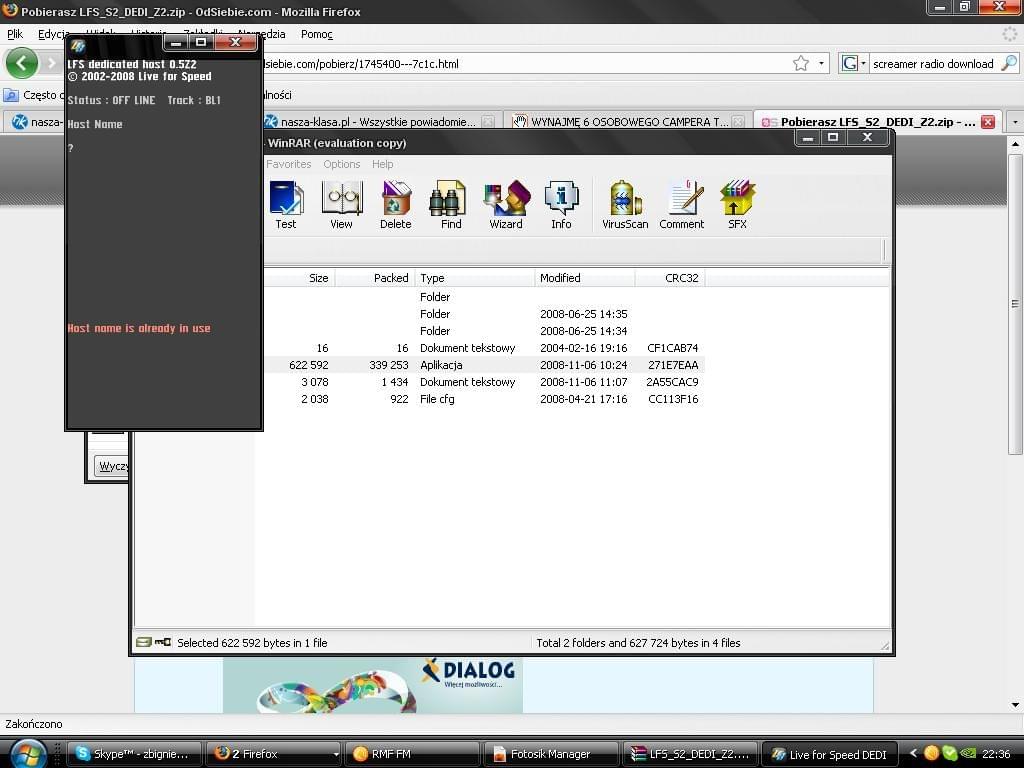Expand the URL history dropdown arrow
1024x768 pixels.
click(x=822, y=64)
